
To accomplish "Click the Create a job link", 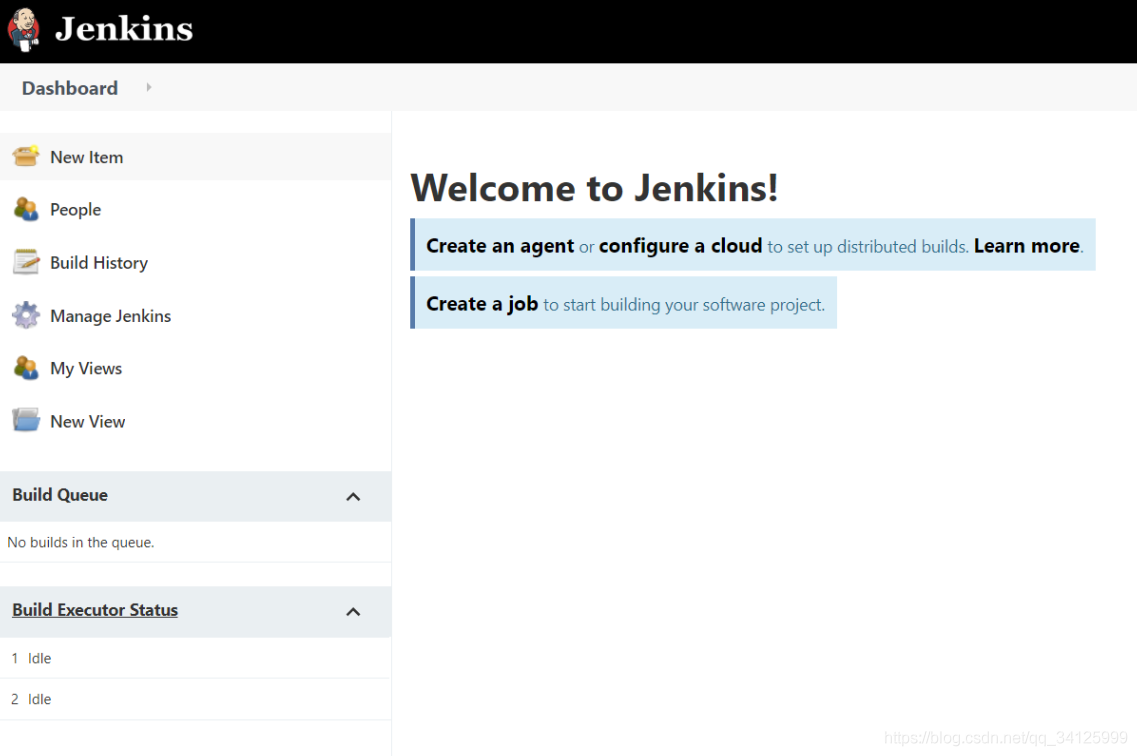I will click(x=481, y=304).
